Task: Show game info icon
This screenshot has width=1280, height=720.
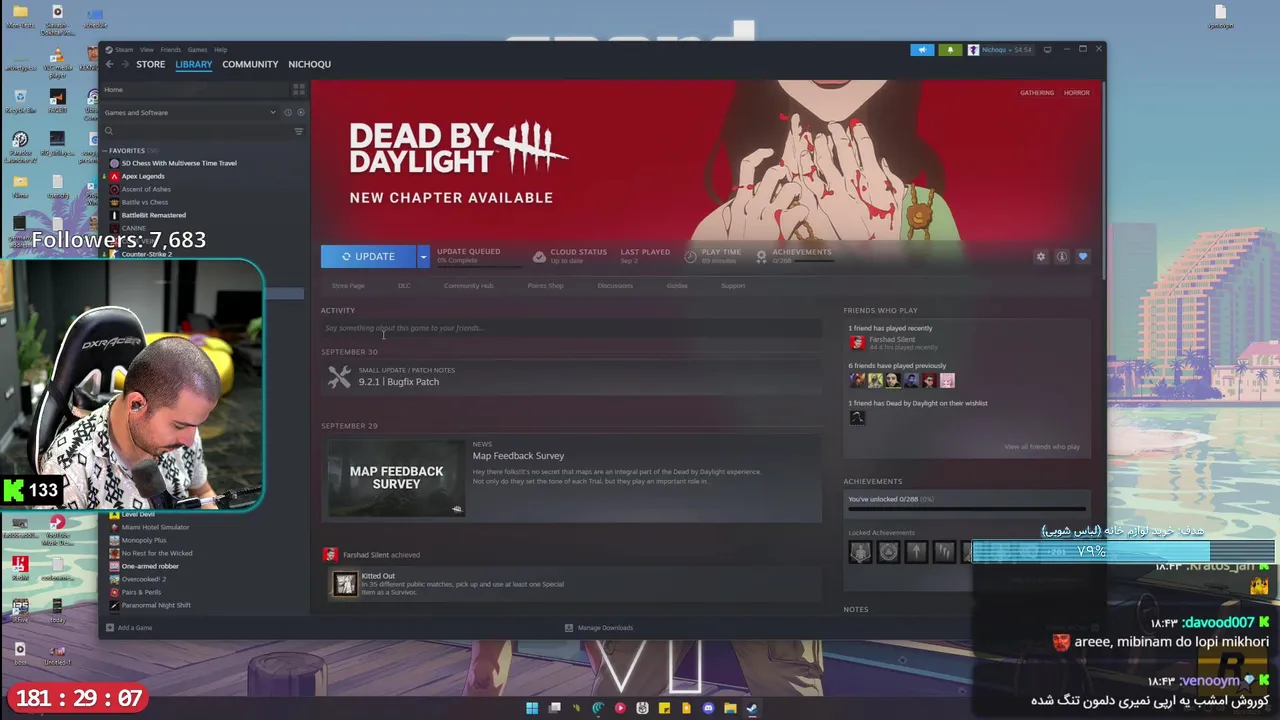Action: pyautogui.click(x=1062, y=257)
